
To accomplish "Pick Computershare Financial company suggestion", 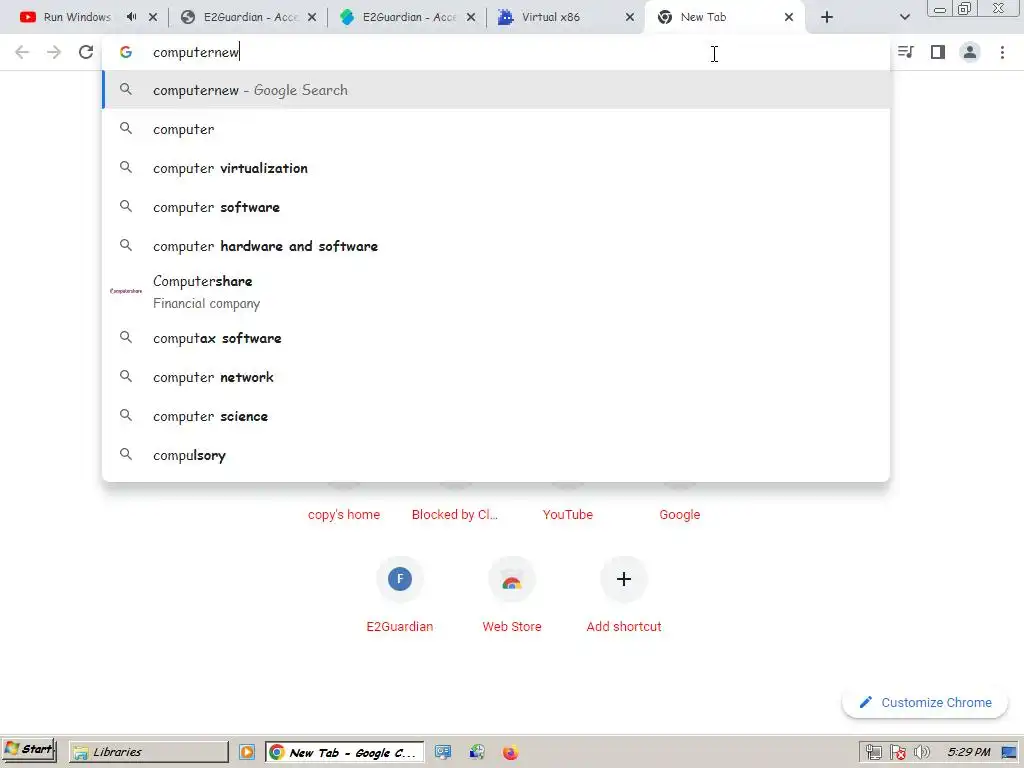I will pyautogui.click(x=496, y=292).
